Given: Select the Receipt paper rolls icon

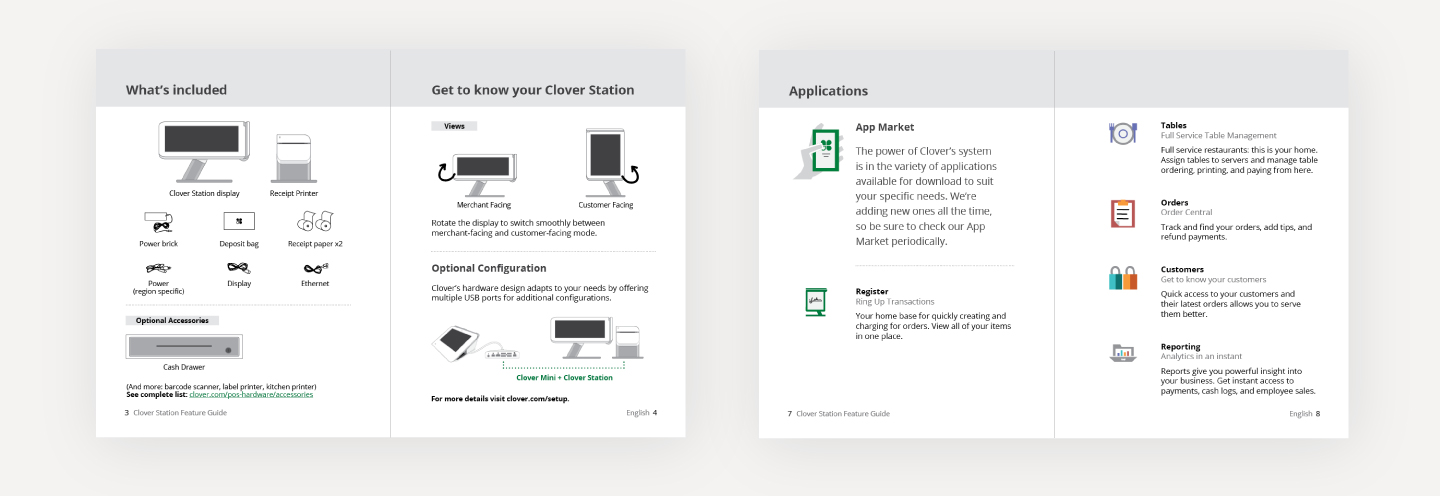Looking at the screenshot, I should [315, 222].
